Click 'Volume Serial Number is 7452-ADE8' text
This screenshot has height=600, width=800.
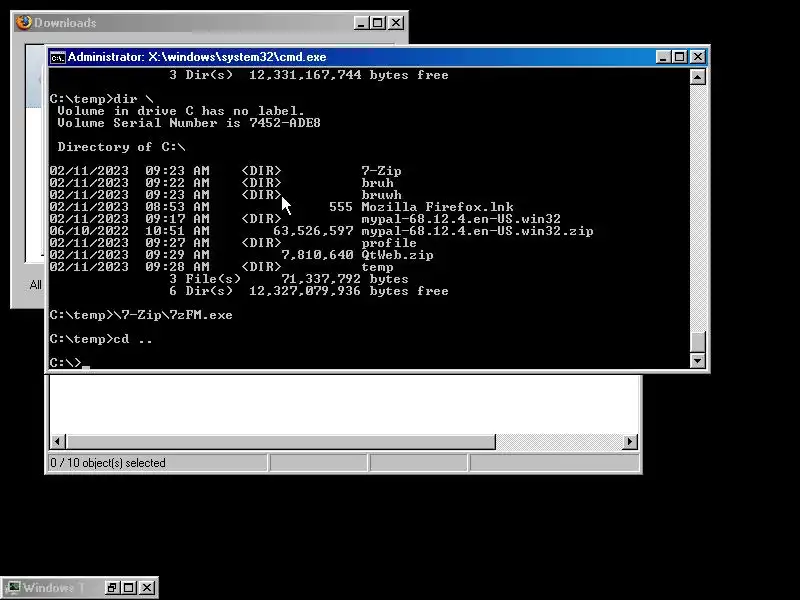[x=189, y=123]
